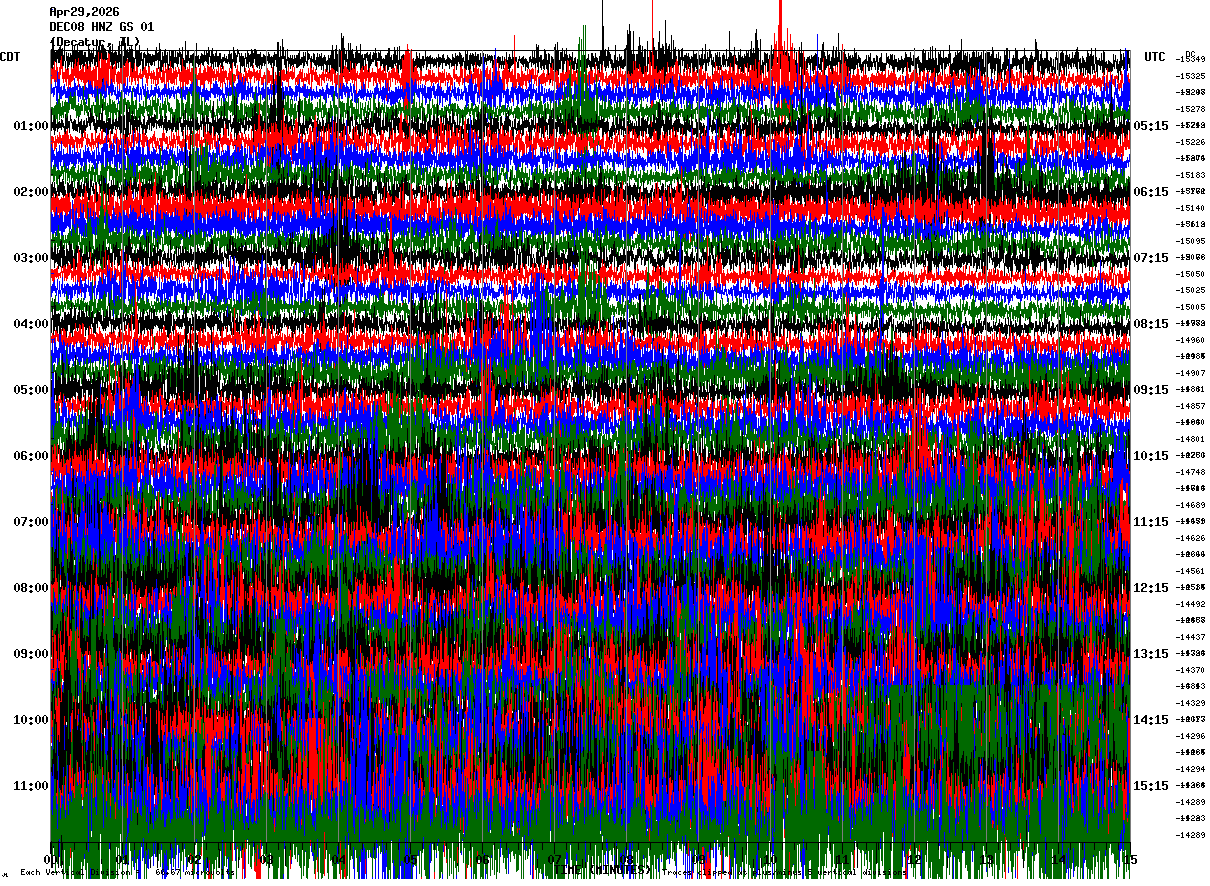Viewport: 1210px width, 886px height.
Task: Select the DC offset value -14296
Action: [x=1190, y=736]
